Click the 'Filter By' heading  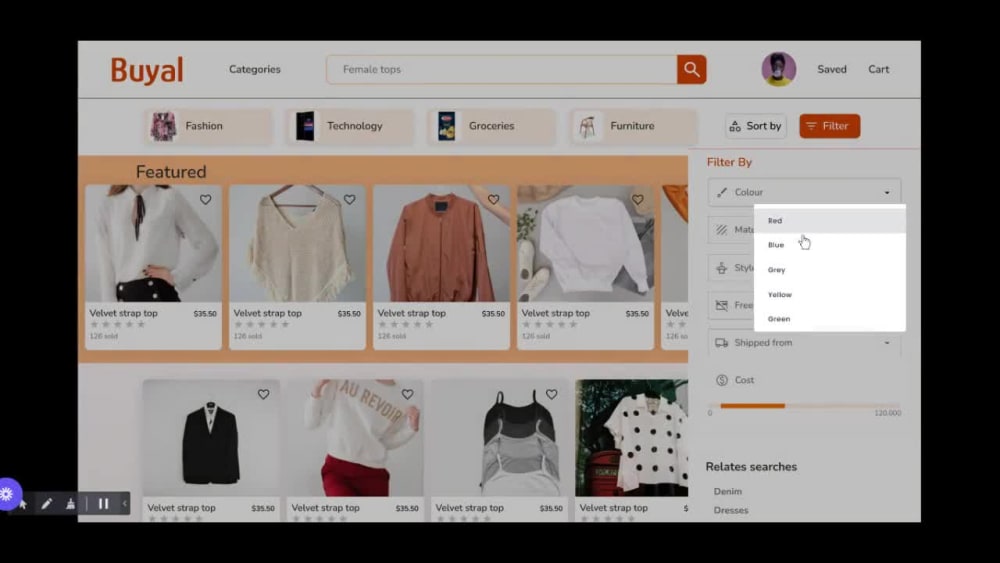pos(729,163)
